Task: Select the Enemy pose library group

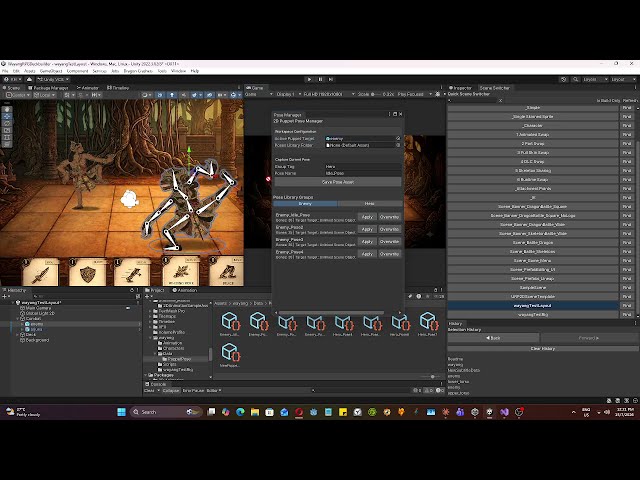Action: [305, 203]
